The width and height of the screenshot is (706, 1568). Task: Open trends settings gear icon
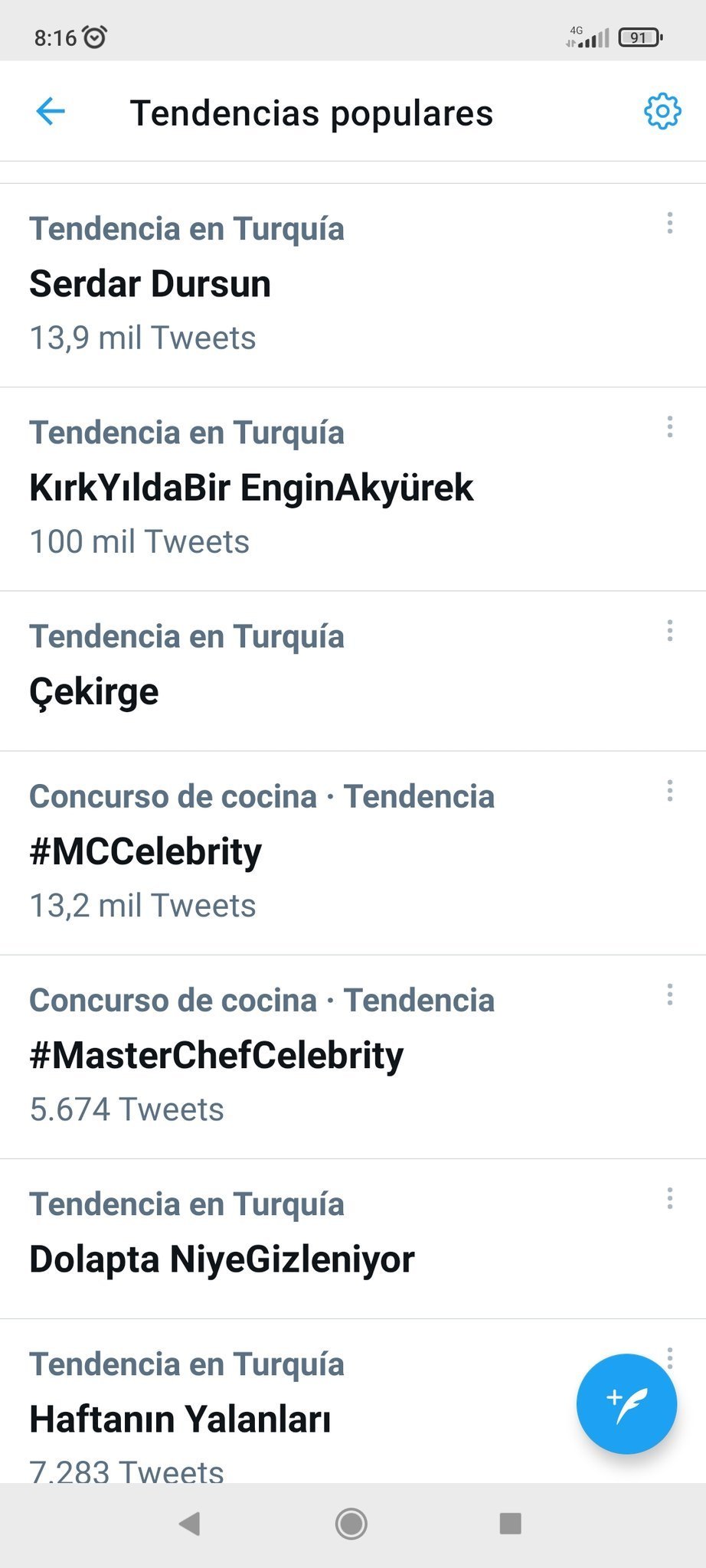pos(662,112)
